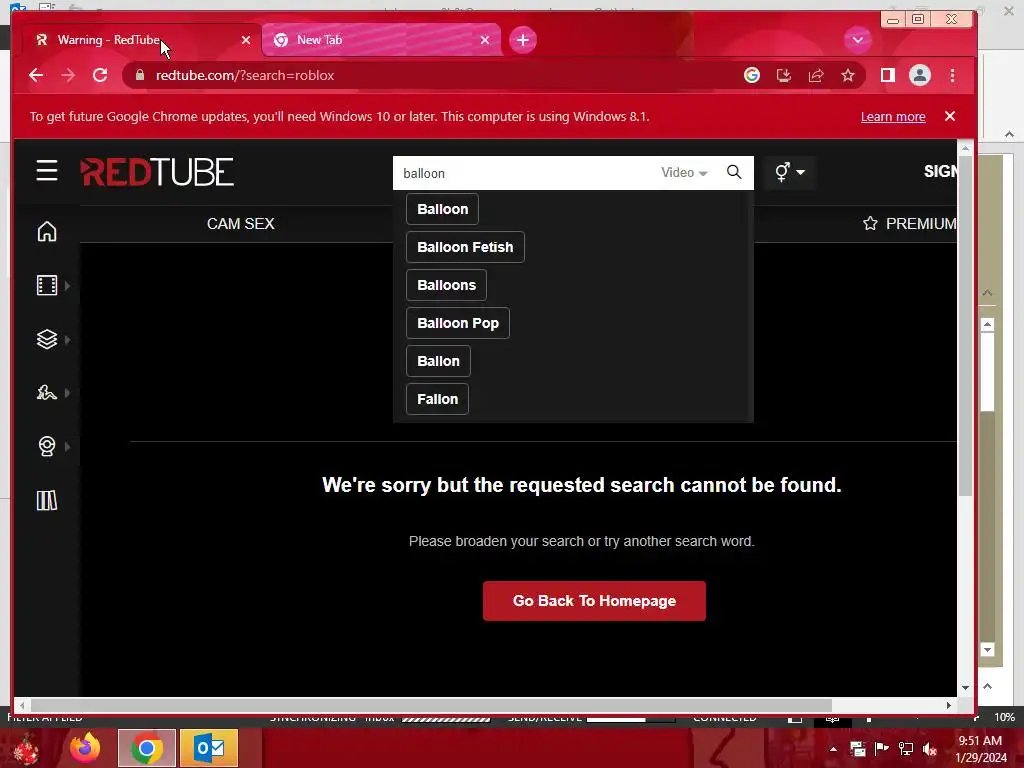Screen dimensions: 1024x768
Task: Open Chrome tab search chevron
Action: click(857, 40)
